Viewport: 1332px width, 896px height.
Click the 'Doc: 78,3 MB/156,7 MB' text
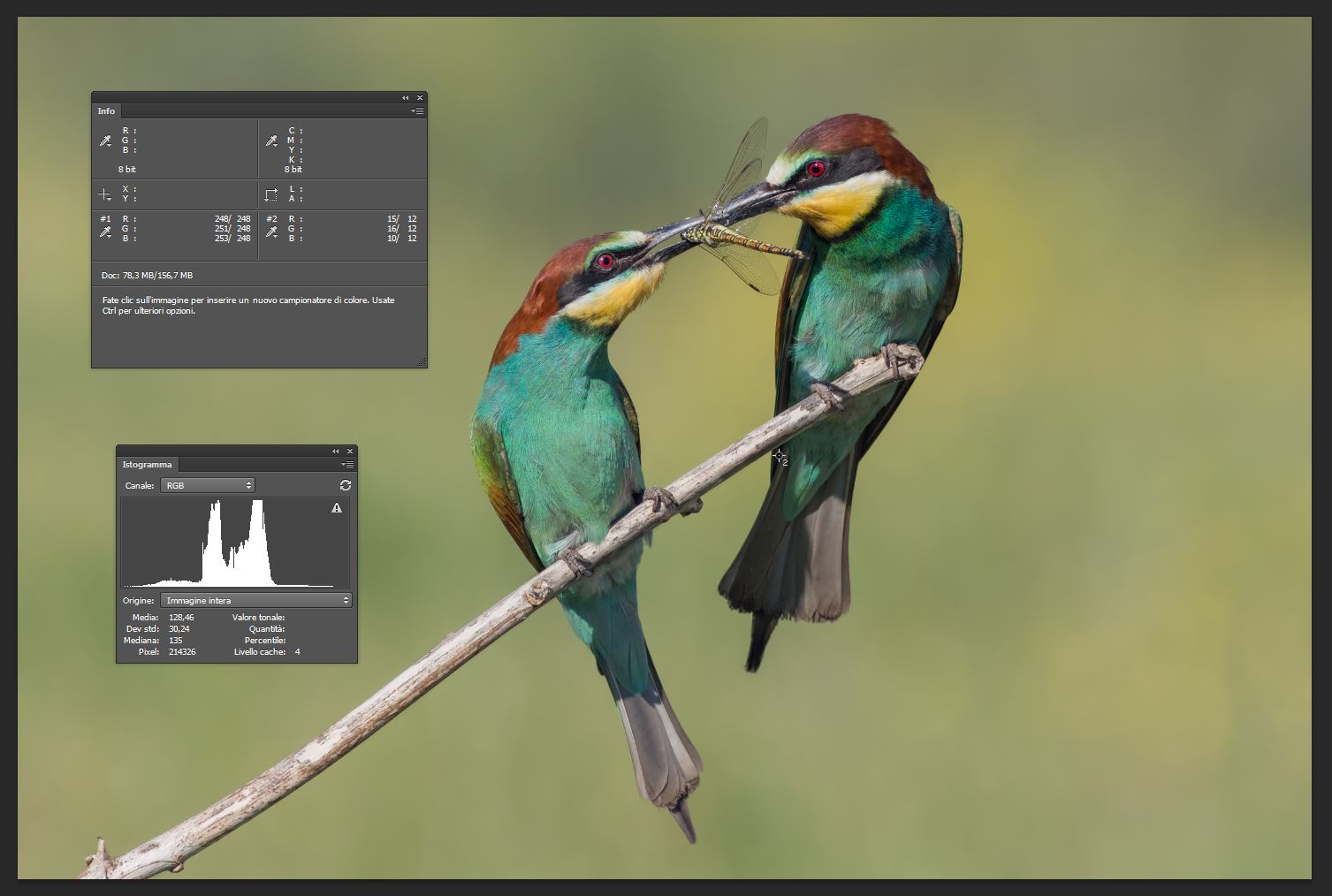(x=148, y=276)
